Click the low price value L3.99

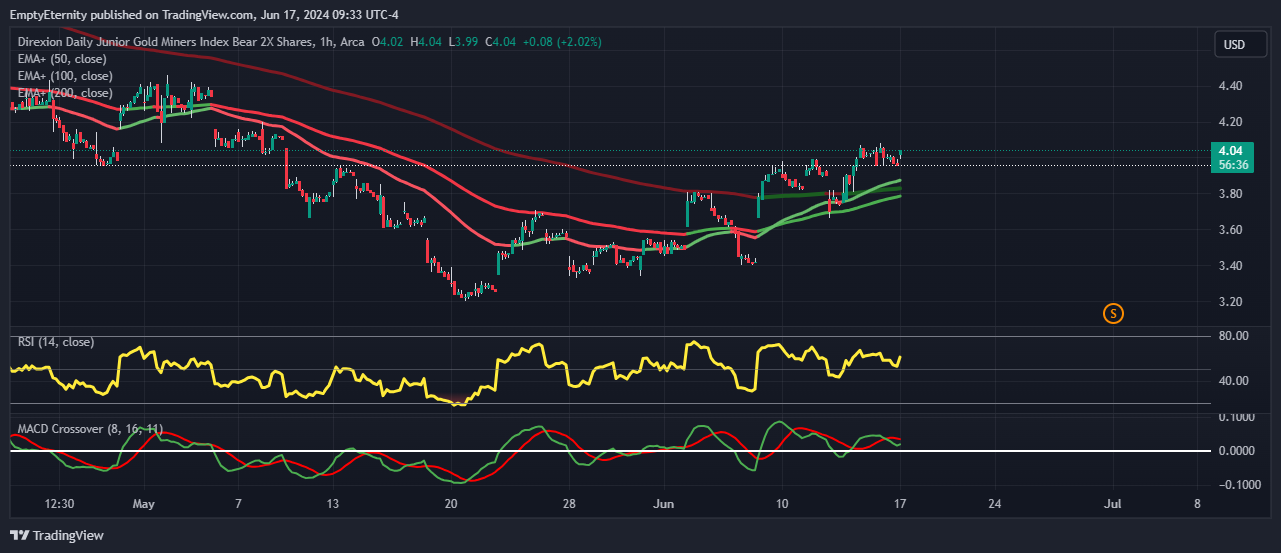tap(464, 42)
